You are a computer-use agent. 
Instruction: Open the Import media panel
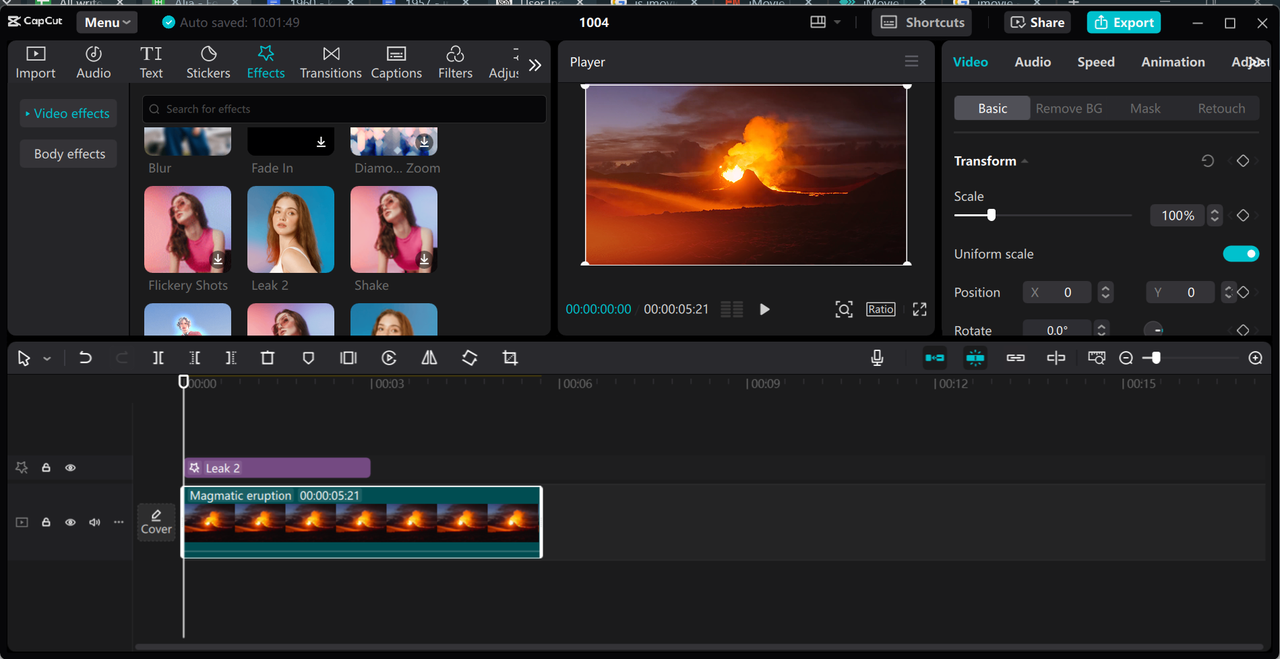click(35, 62)
